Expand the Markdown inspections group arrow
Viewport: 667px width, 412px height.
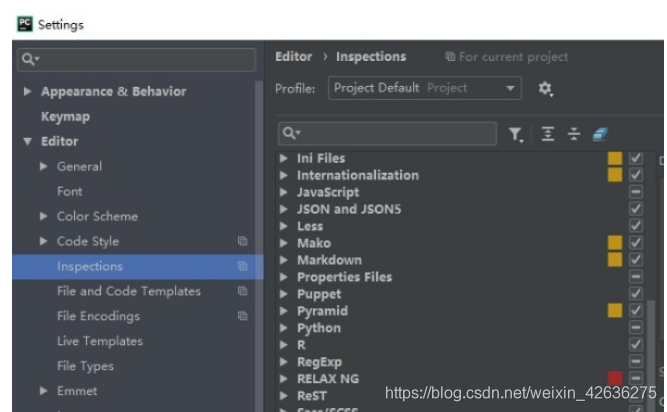point(284,260)
